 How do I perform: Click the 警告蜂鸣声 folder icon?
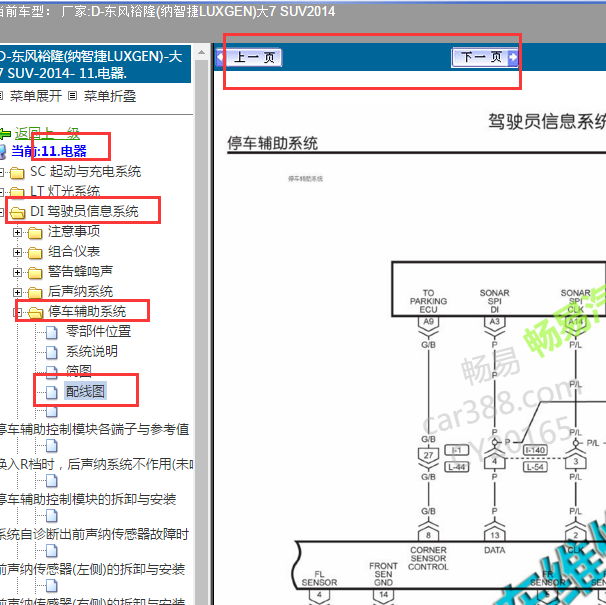pos(35,273)
